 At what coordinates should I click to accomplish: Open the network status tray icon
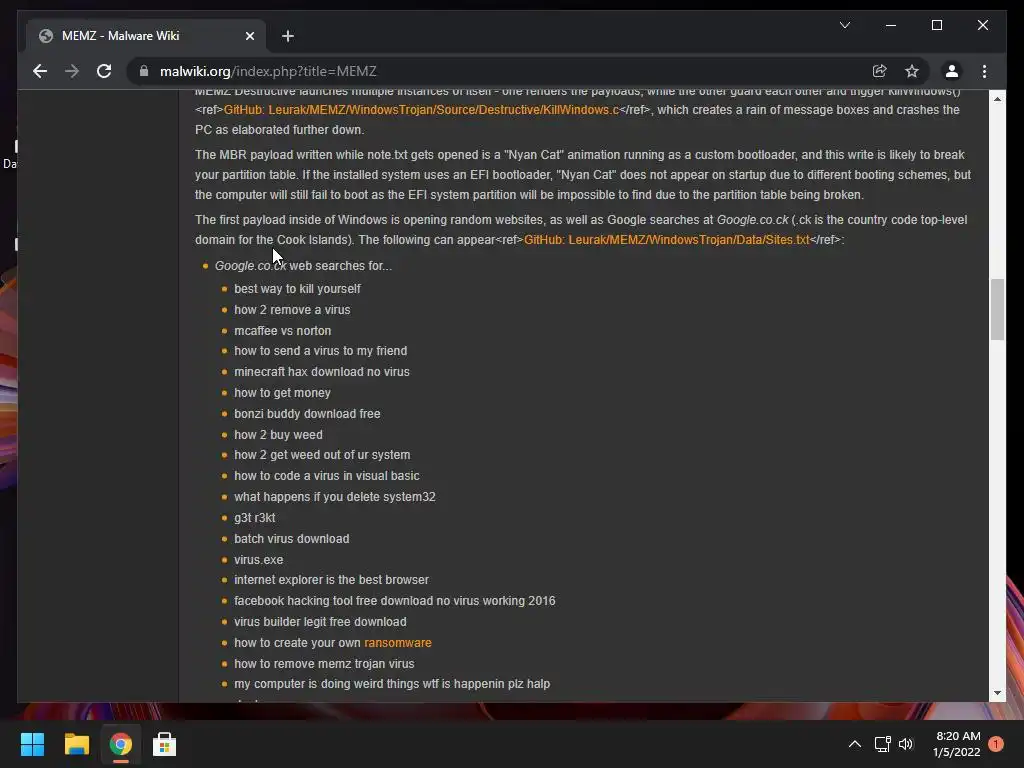pyautogui.click(x=882, y=744)
